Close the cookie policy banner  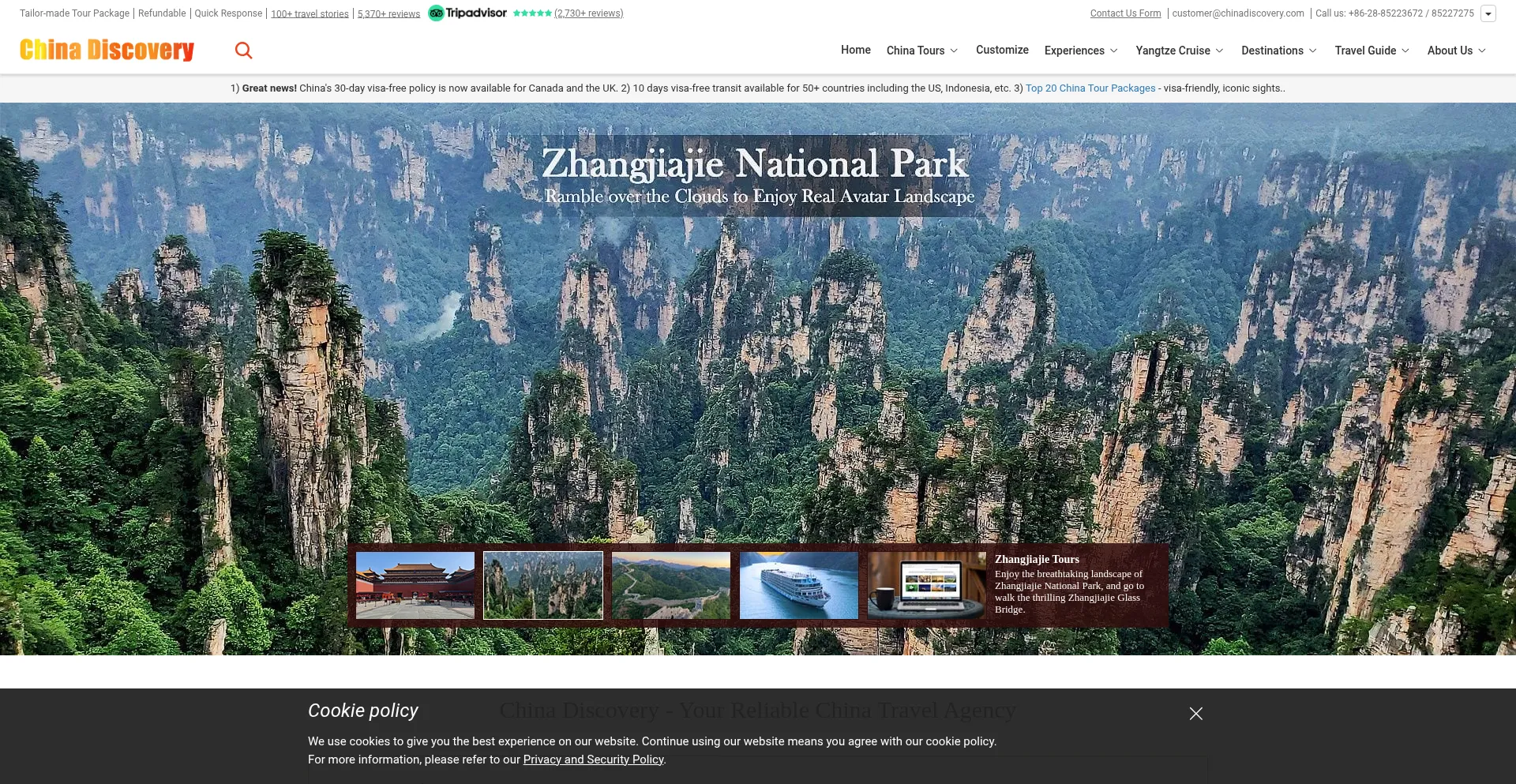tap(1196, 714)
